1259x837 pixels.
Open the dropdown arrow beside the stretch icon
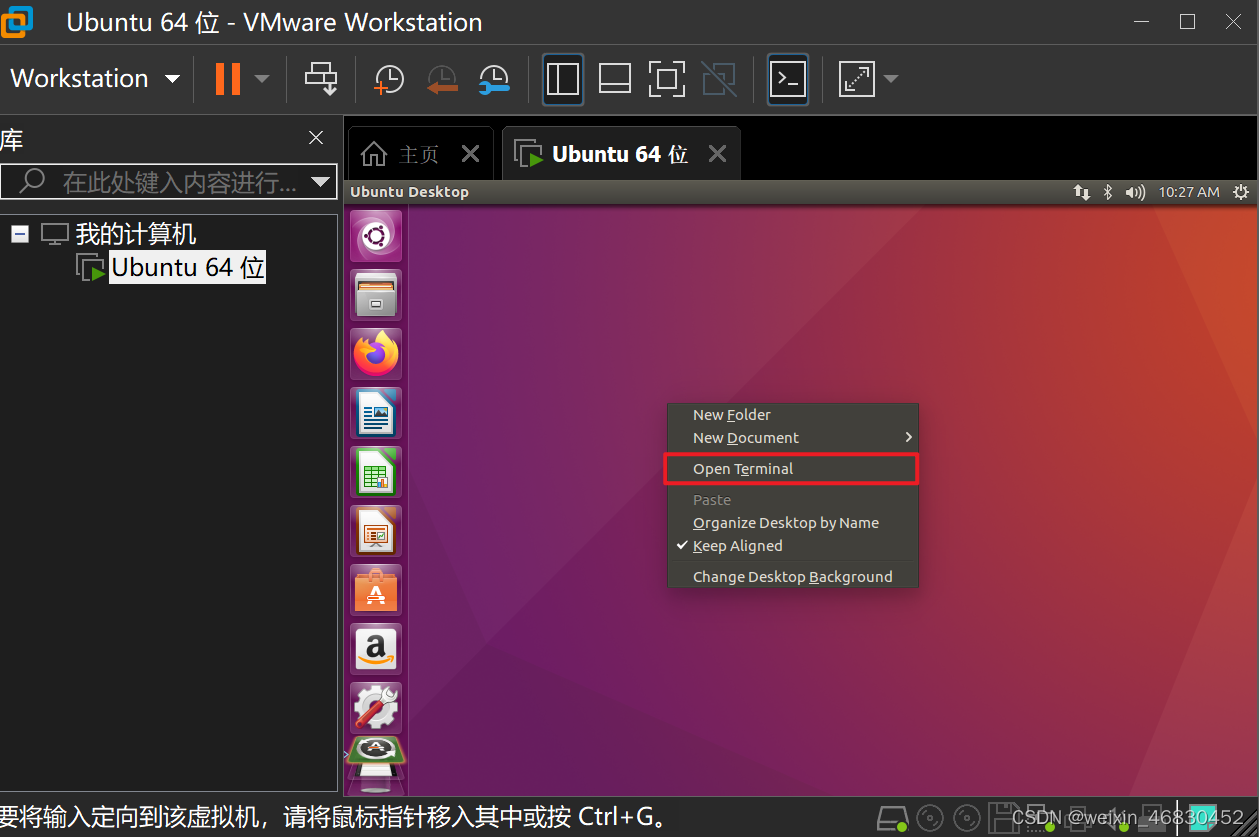pyautogui.click(x=890, y=79)
